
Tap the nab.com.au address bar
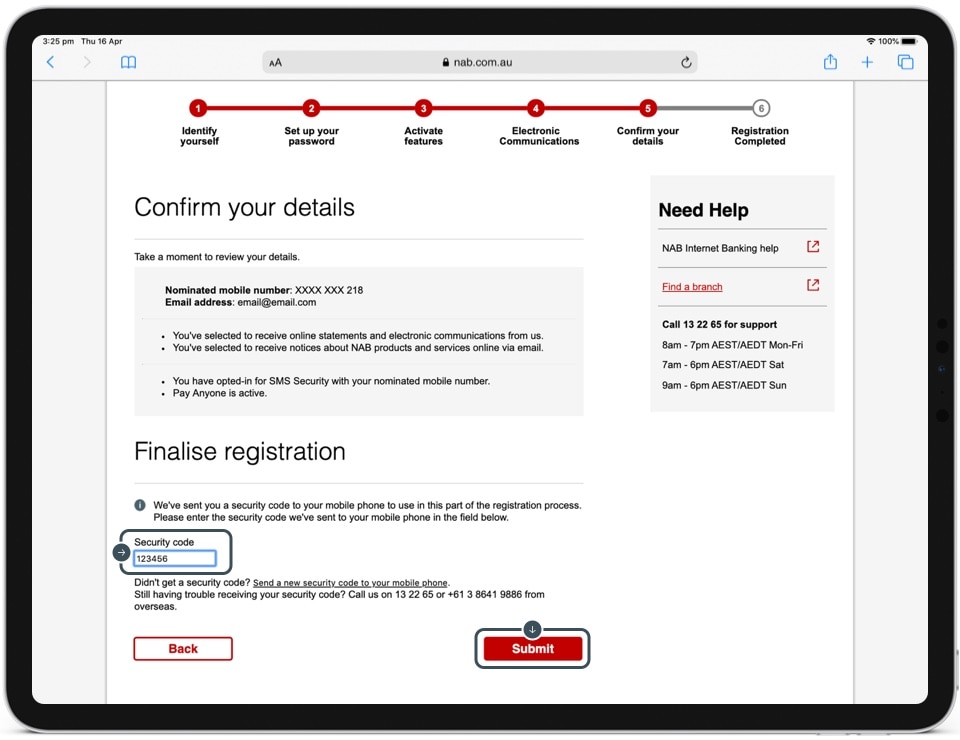[478, 62]
